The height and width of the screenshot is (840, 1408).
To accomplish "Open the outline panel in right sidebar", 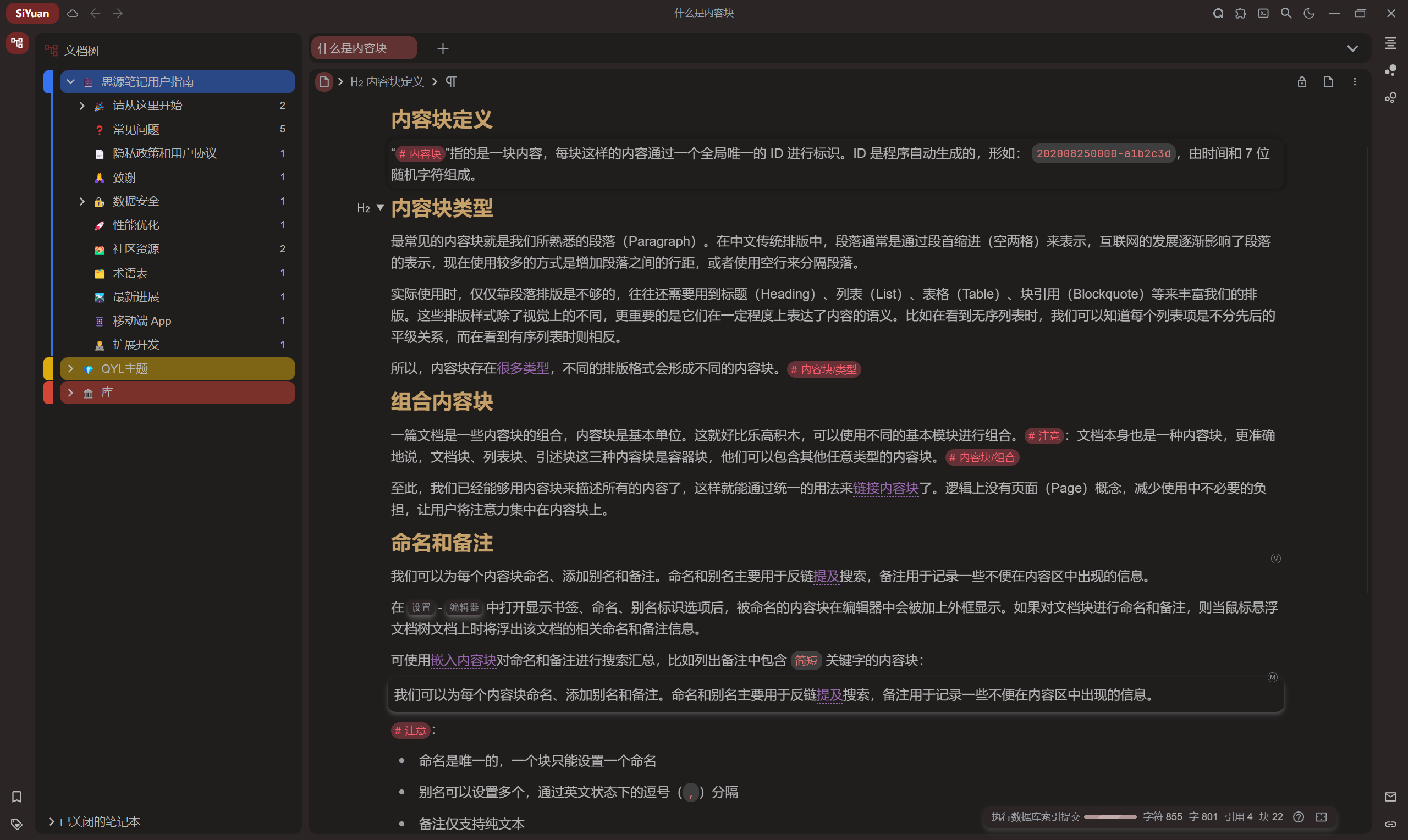I will click(1390, 43).
